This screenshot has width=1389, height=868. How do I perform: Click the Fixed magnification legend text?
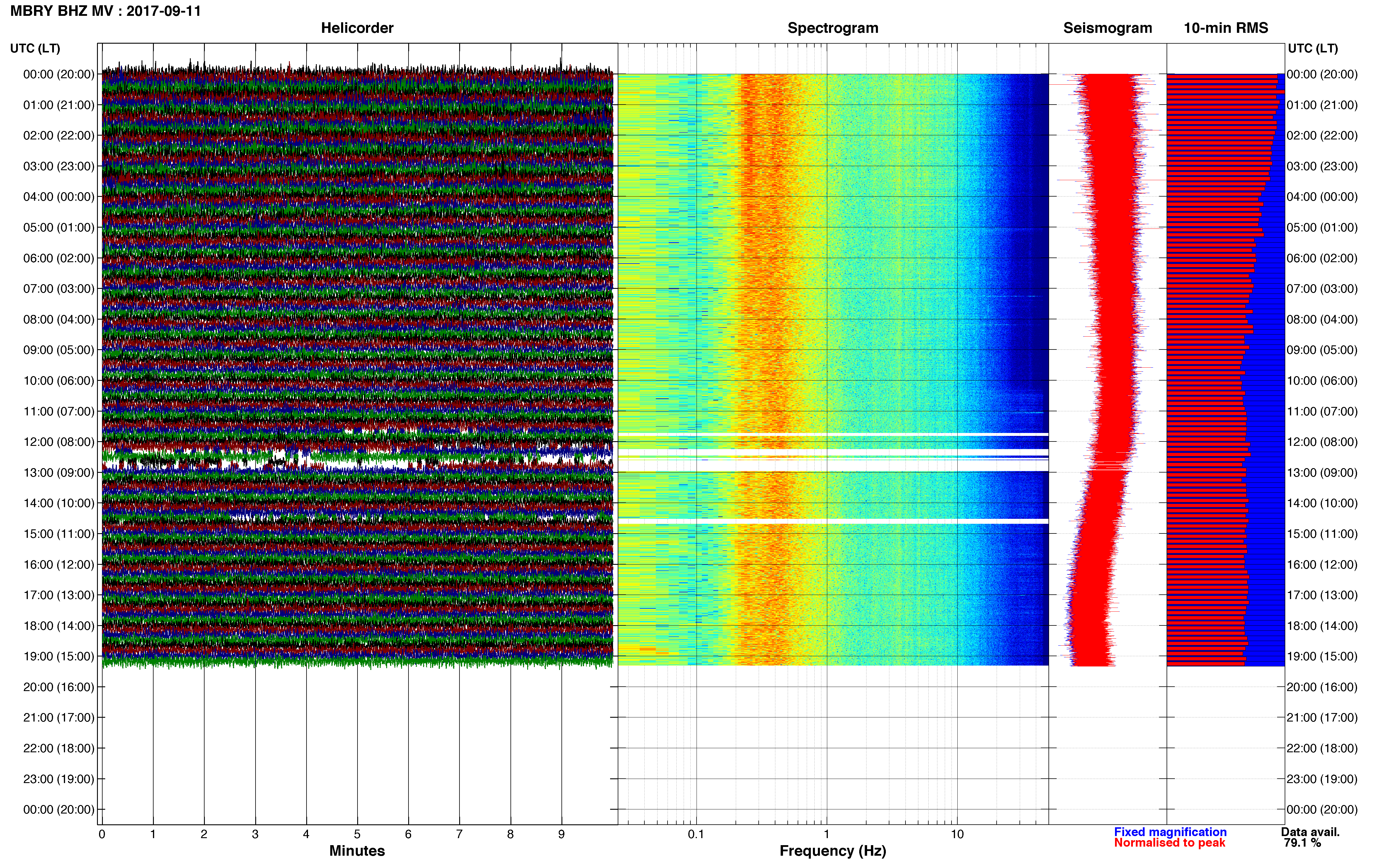[x=1170, y=832]
